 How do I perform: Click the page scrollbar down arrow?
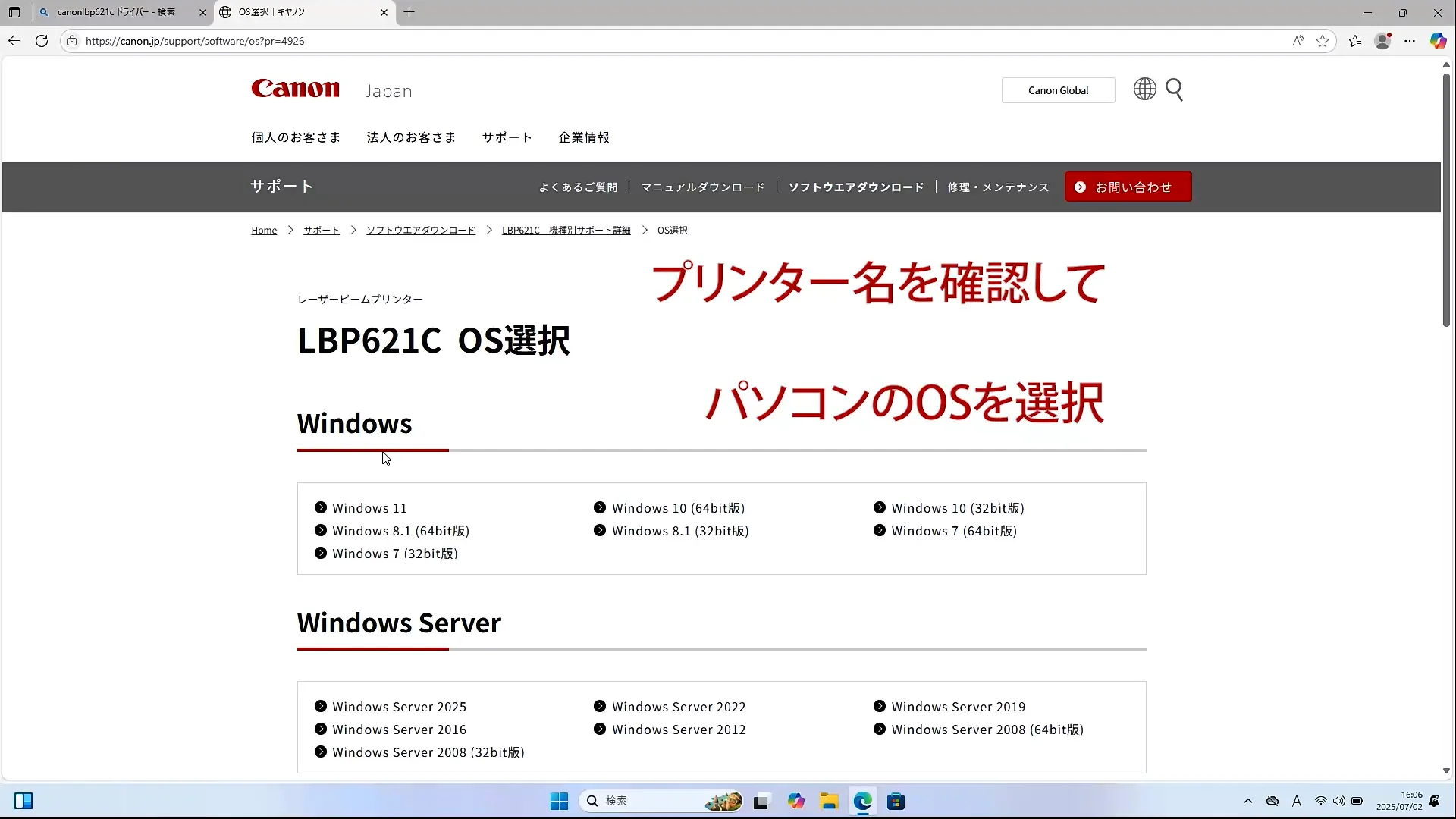[x=1446, y=771]
